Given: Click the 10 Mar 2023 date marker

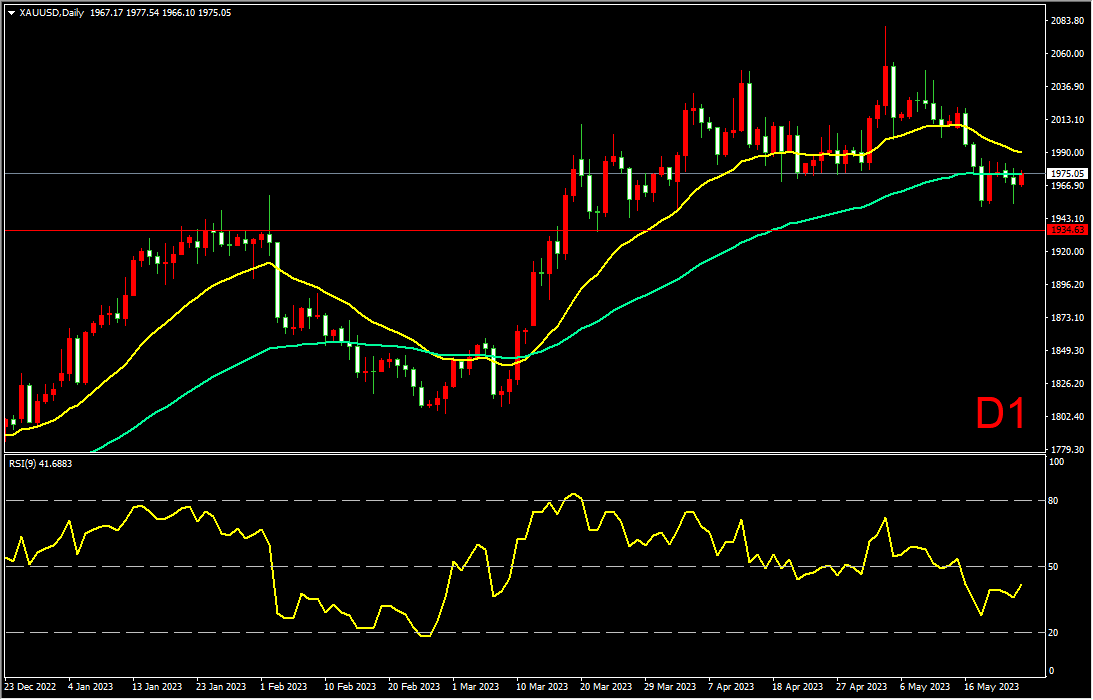Looking at the screenshot, I should tap(542, 687).
